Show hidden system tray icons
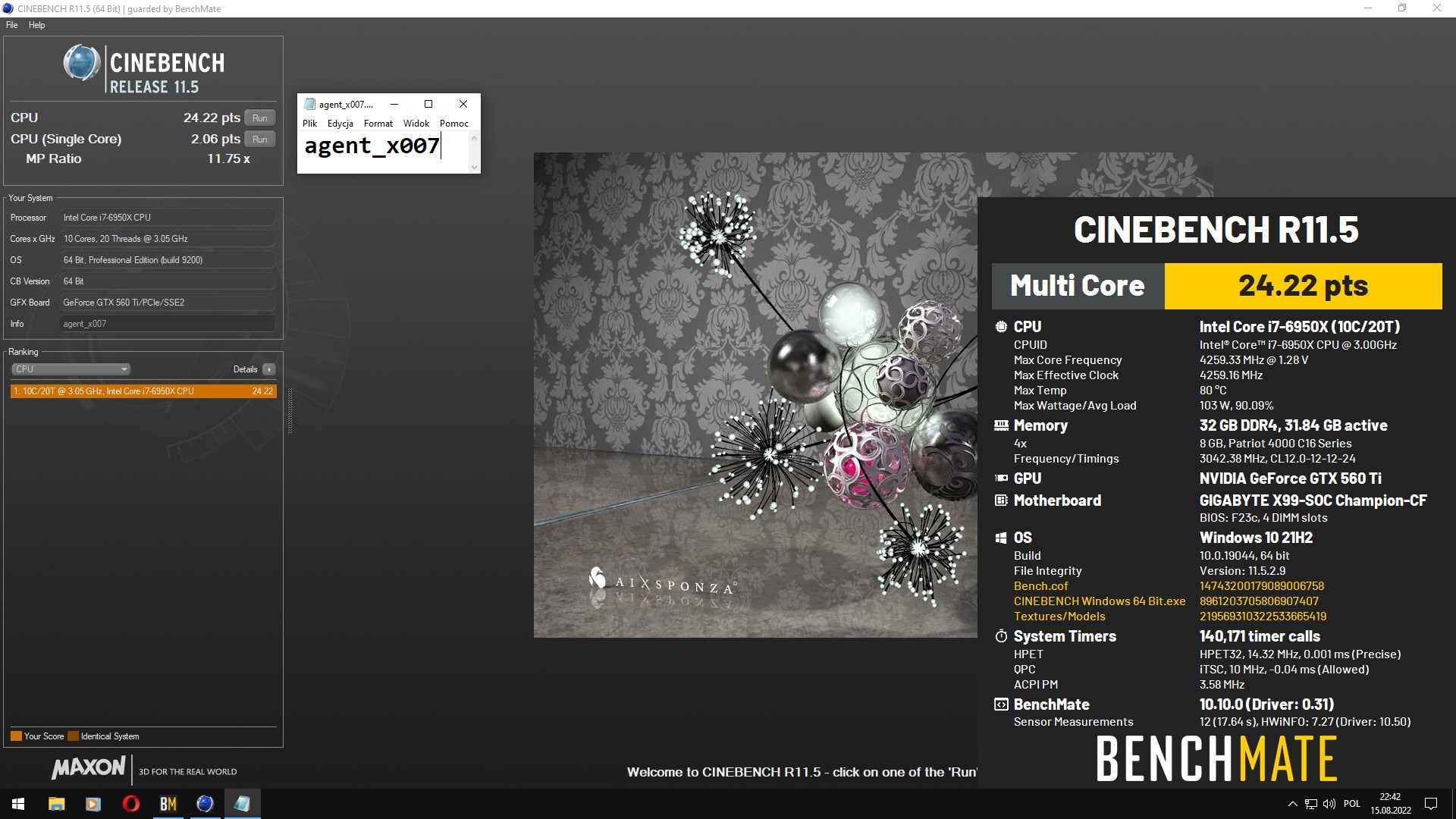The image size is (1456, 819). click(x=1292, y=804)
